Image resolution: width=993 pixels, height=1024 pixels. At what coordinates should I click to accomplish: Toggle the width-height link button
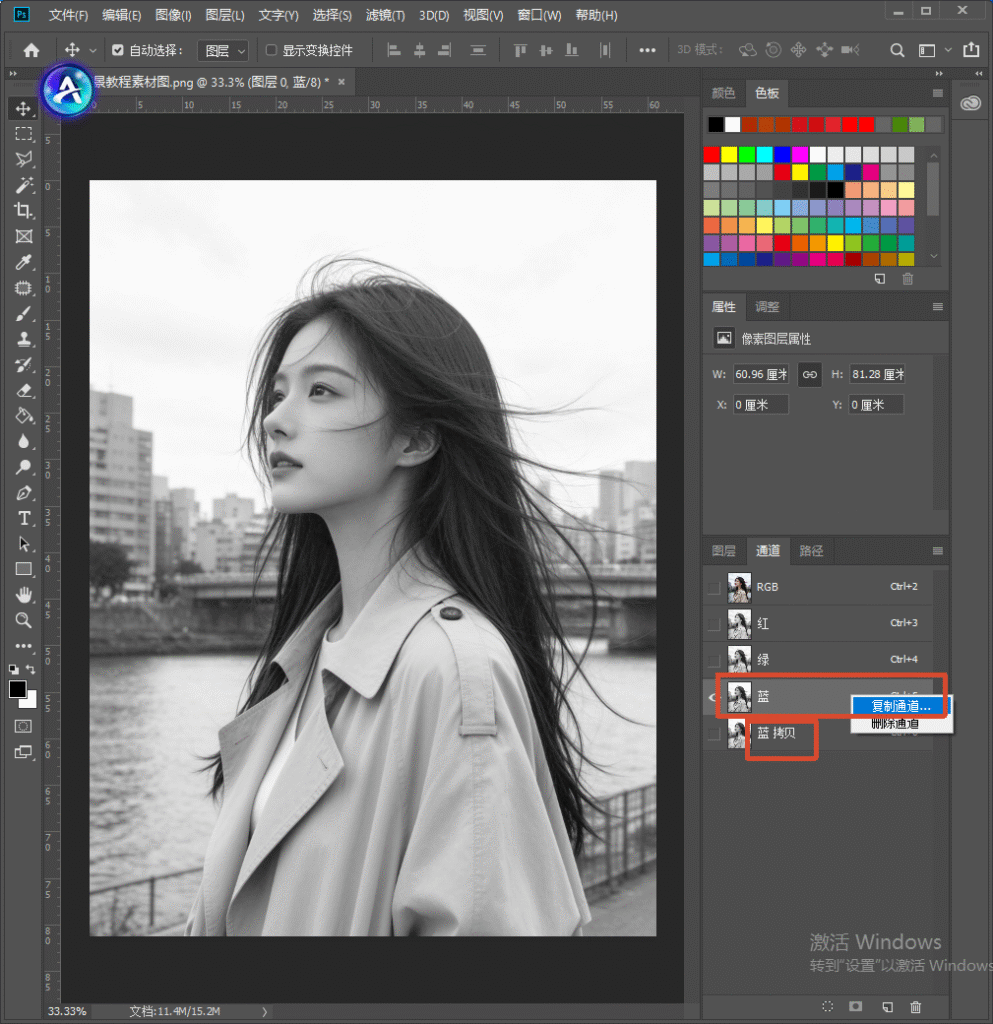[x=810, y=374]
